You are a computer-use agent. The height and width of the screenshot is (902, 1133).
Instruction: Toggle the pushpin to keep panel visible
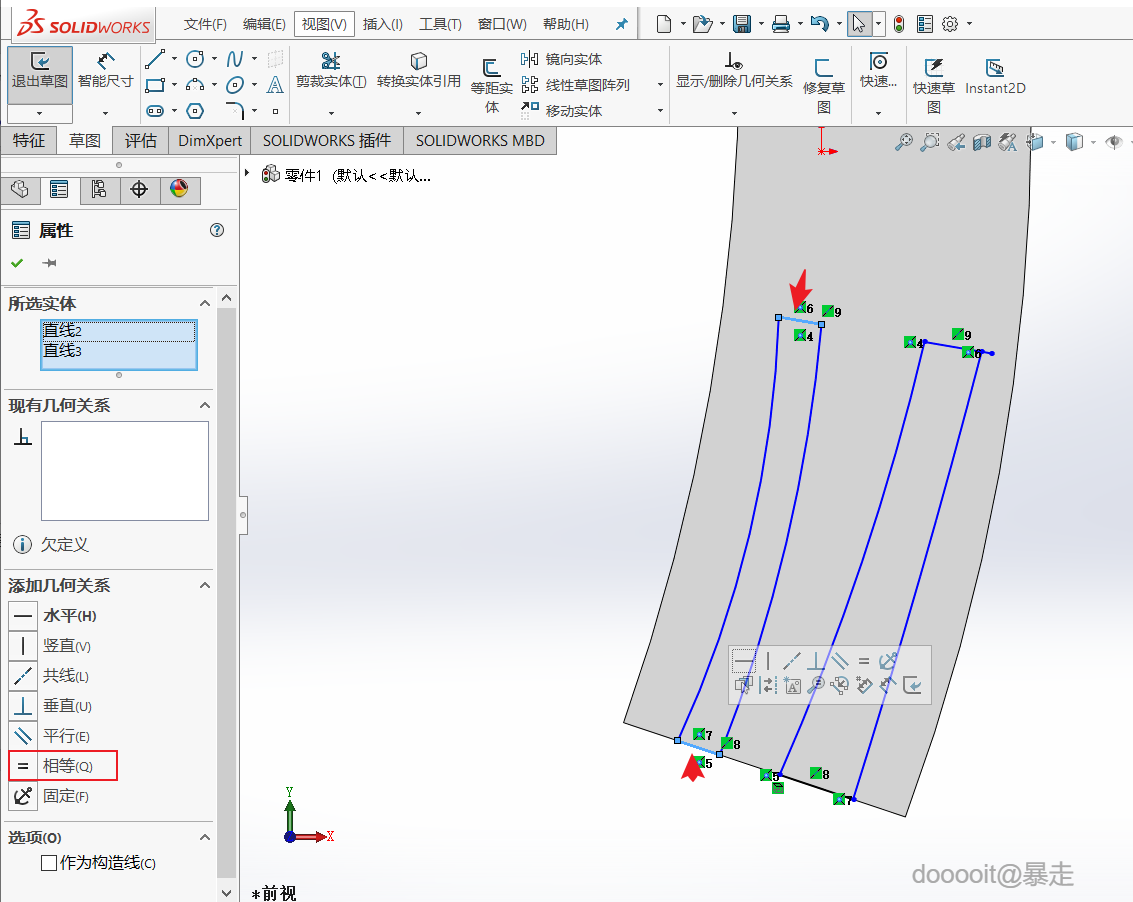point(48,263)
